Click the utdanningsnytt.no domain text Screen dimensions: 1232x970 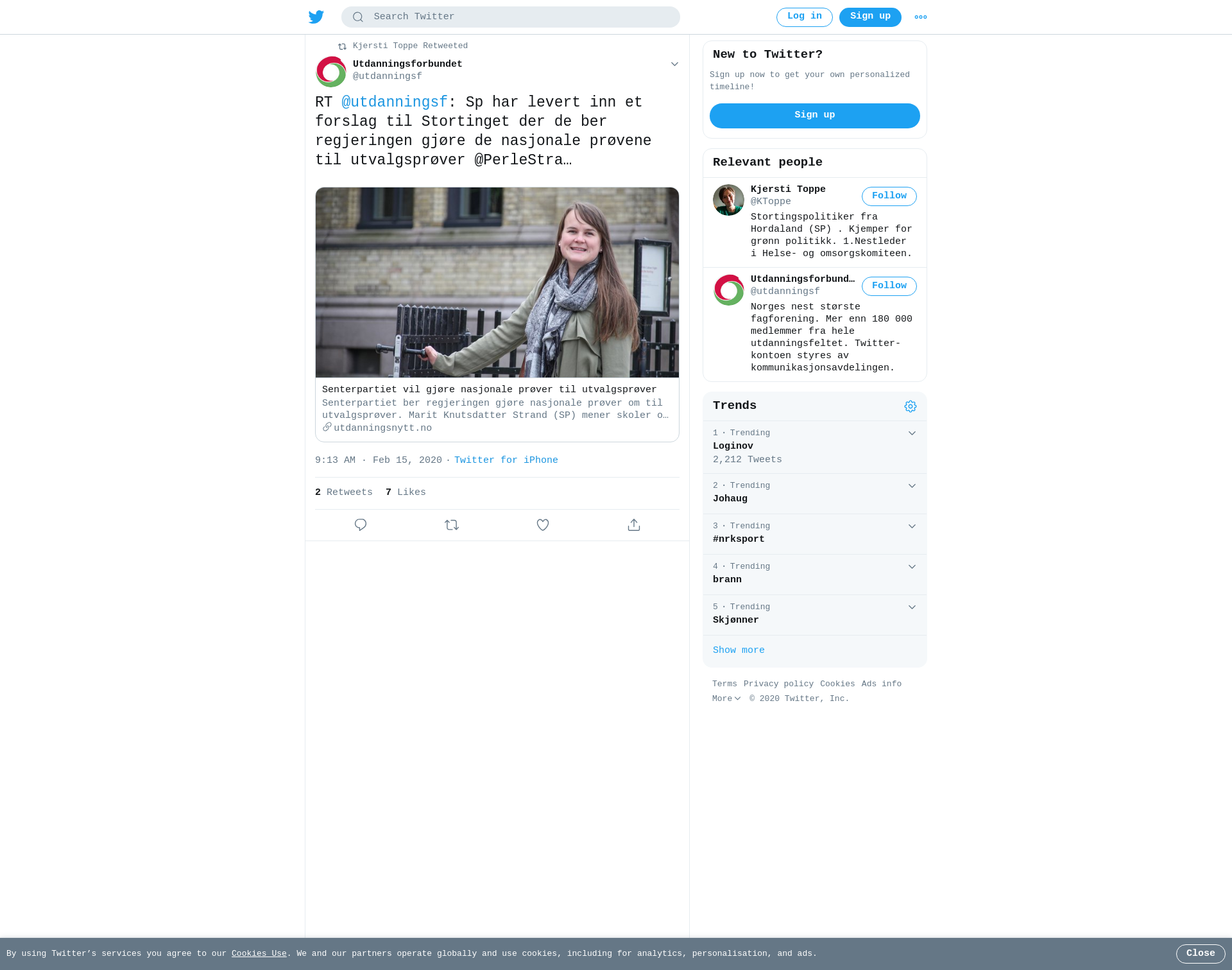(x=382, y=428)
